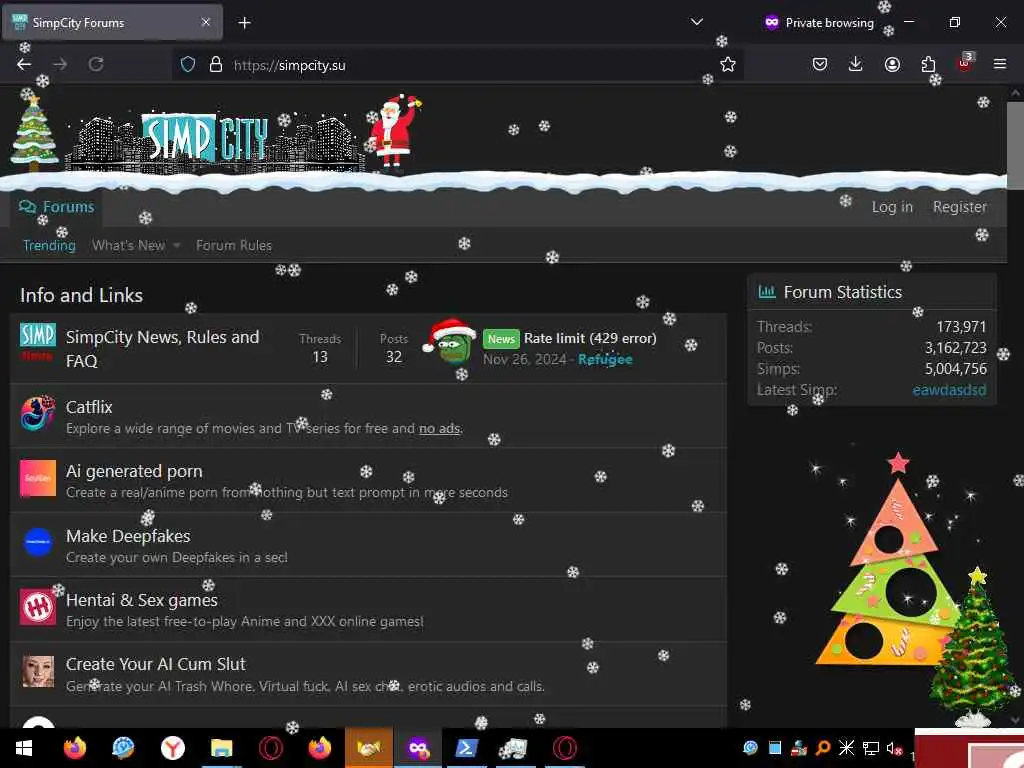Click the Threads count 13 text
Screen dimensions: 1024x768
pos(319,357)
